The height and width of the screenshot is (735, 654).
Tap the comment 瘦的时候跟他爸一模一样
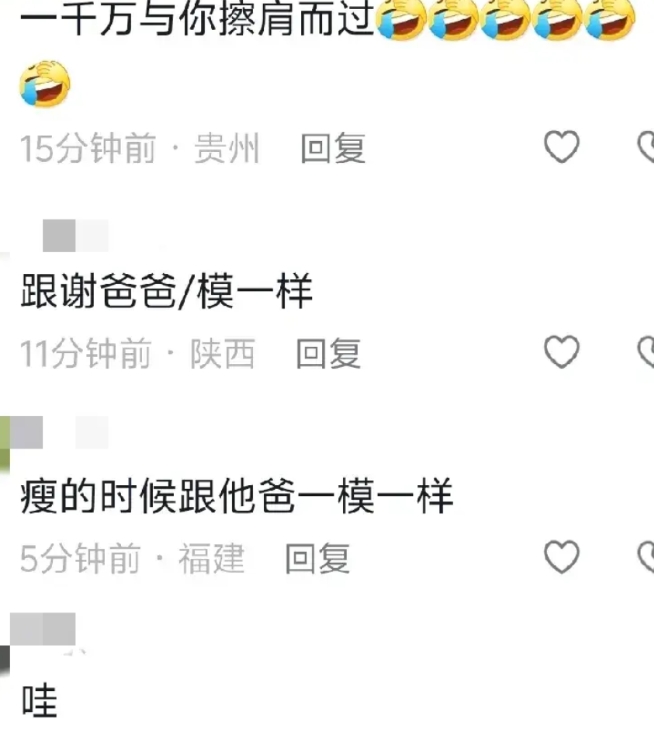click(237, 496)
